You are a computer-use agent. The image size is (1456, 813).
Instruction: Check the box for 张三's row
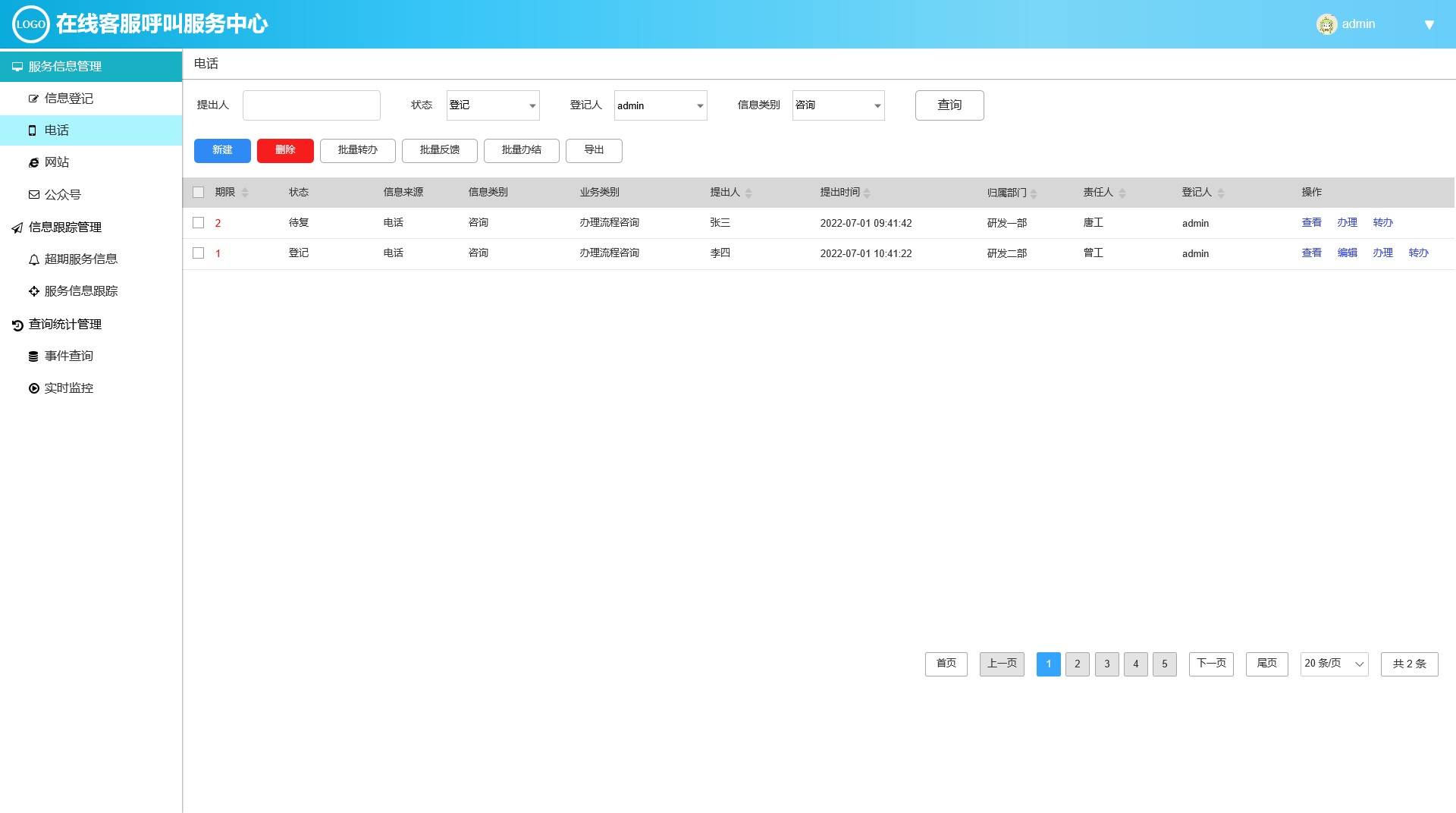click(x=199, y=223)
